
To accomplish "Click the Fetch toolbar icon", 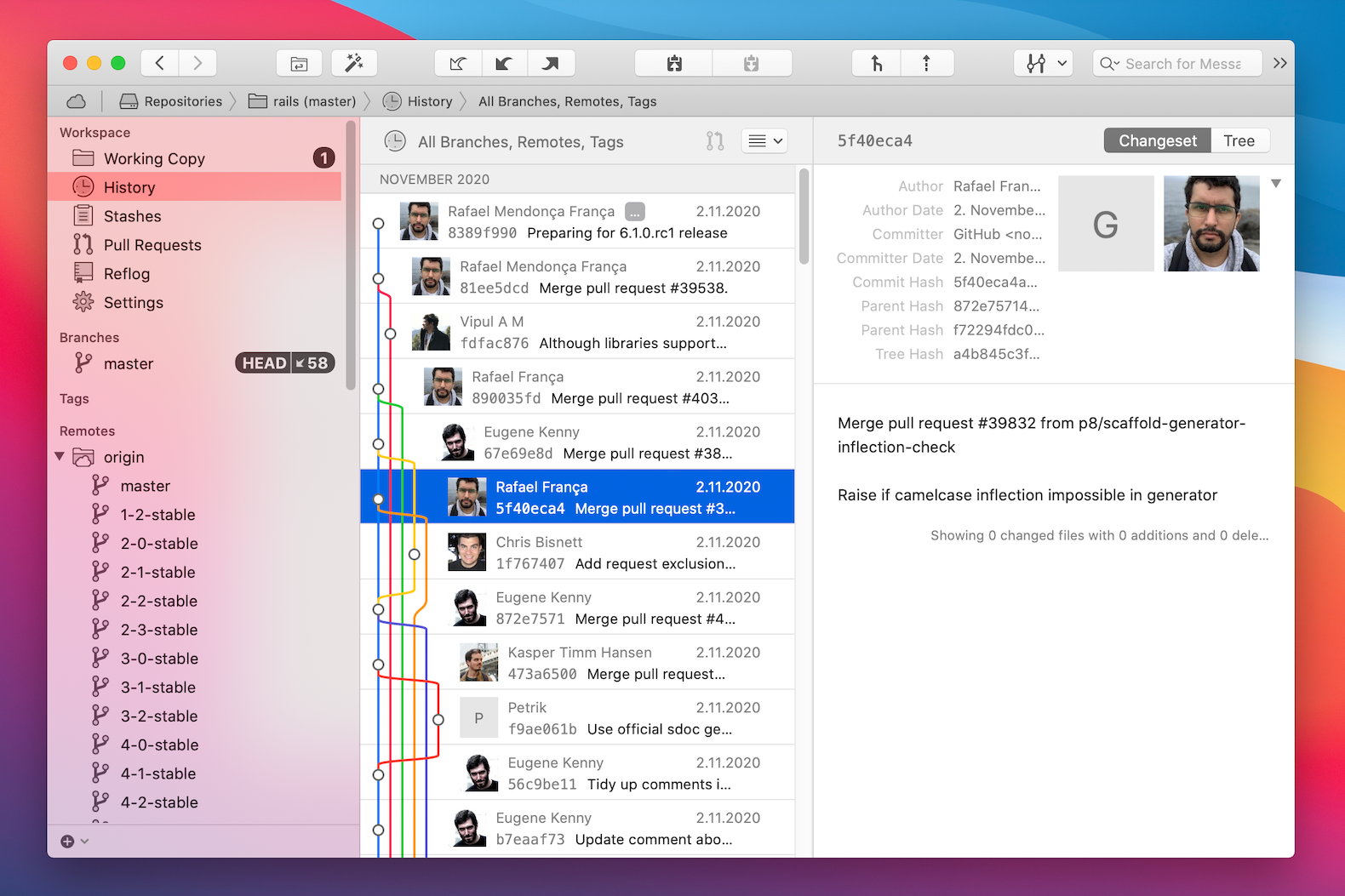I will click(458, 64).
